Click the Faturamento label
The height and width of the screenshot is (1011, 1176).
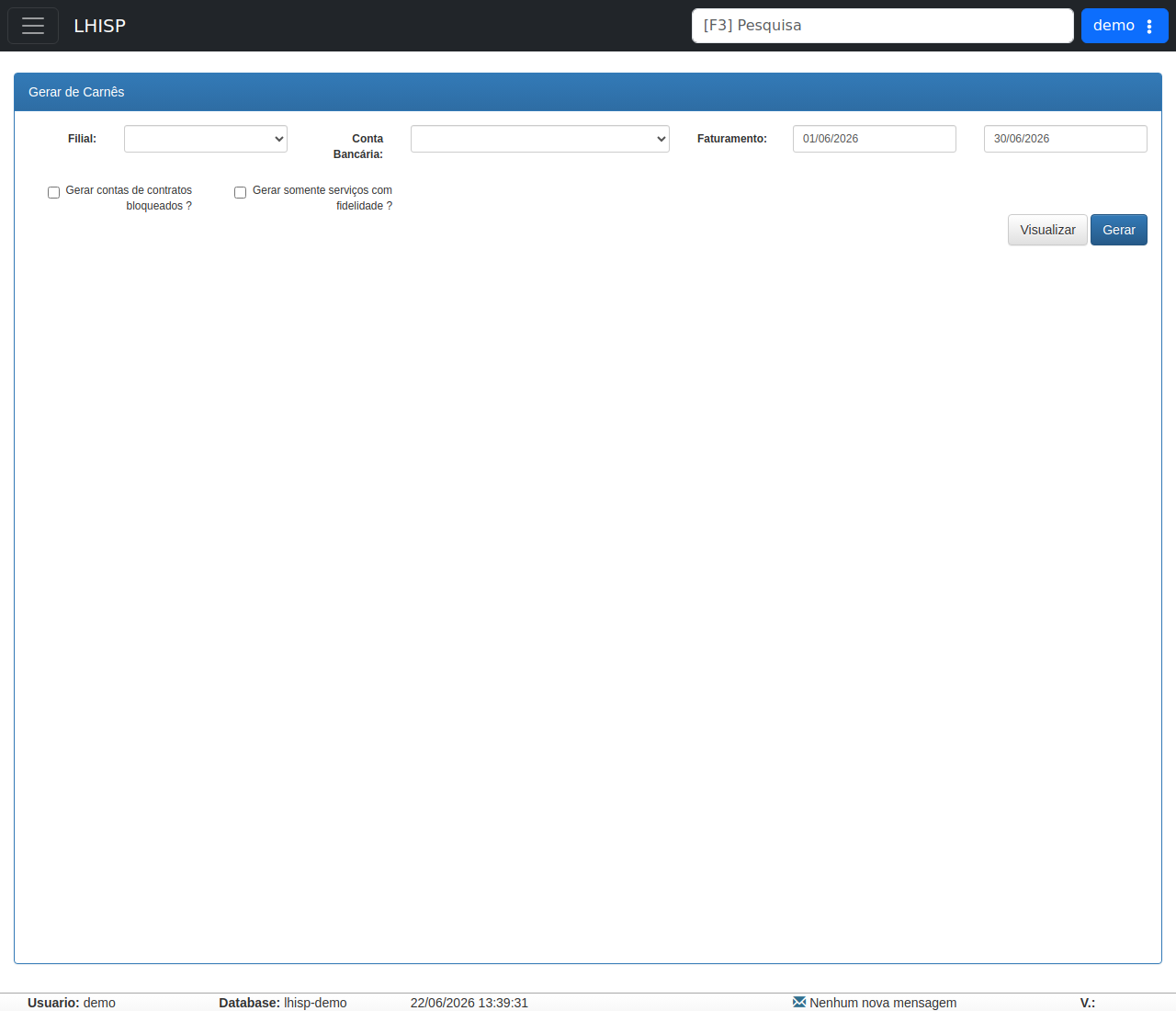pyautogui.click(x=732, y=139)
